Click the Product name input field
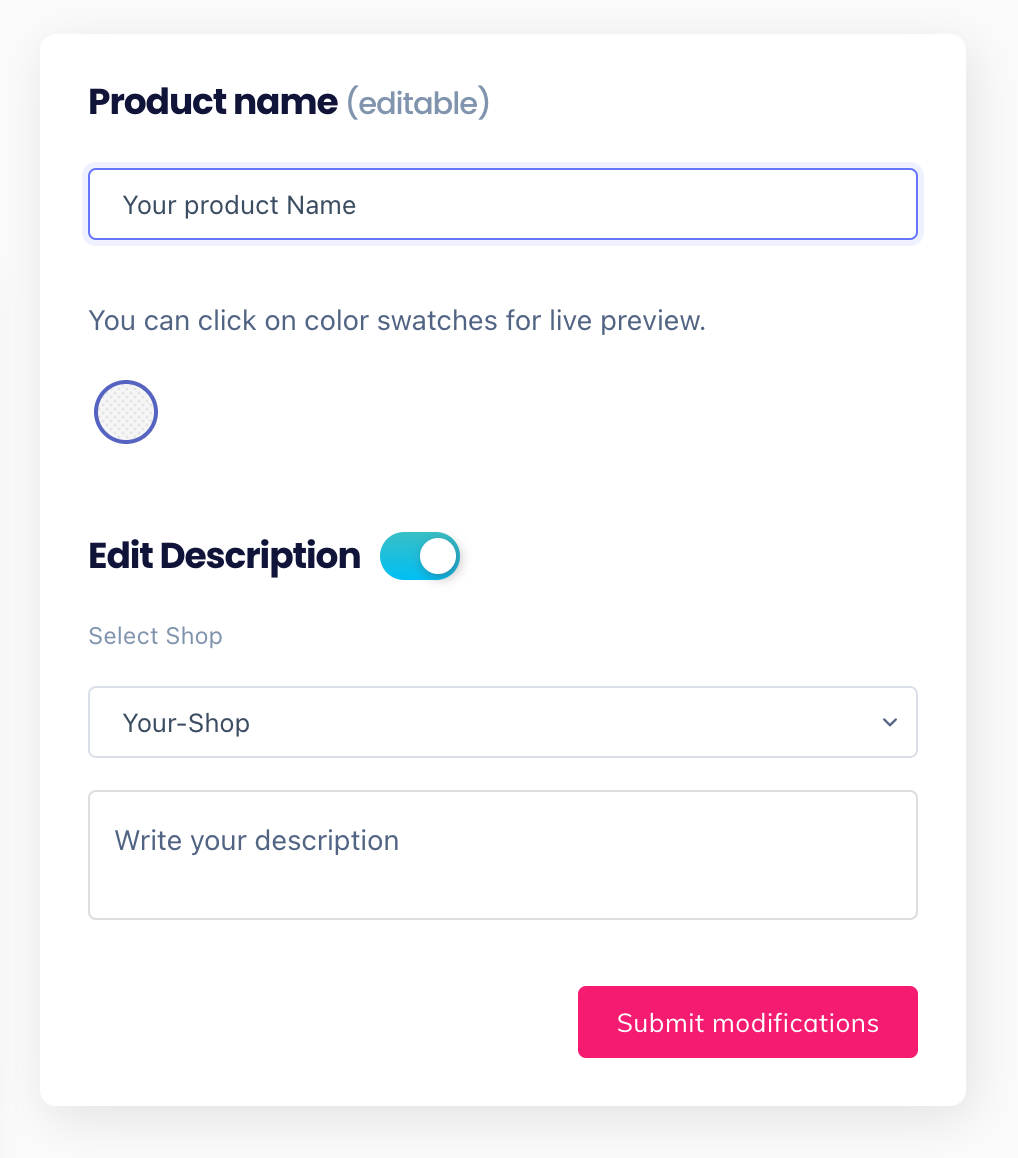1018x1158 pixels. (502, 204)
